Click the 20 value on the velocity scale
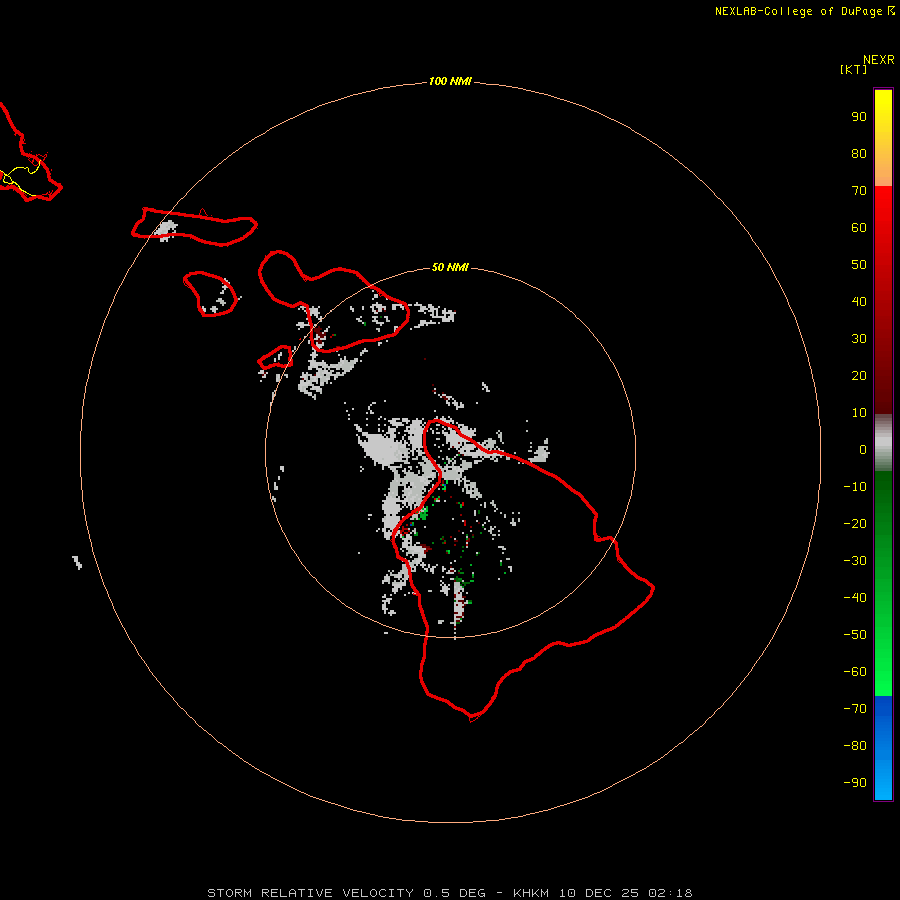 click(859, 376)
